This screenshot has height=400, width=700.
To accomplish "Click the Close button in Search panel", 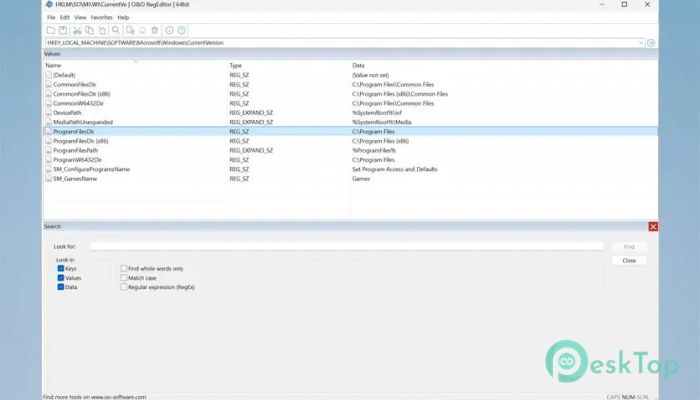I will 629,260.
